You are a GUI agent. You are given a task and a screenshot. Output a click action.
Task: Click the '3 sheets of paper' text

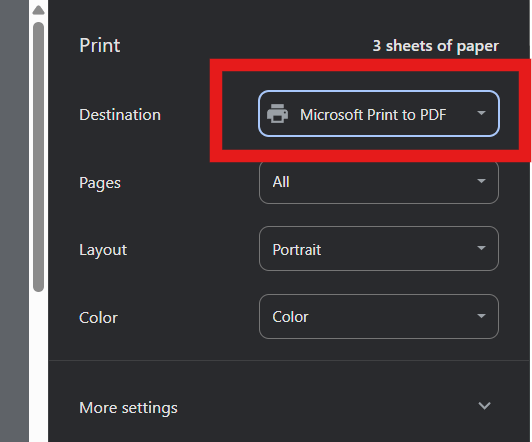[436, 45]
